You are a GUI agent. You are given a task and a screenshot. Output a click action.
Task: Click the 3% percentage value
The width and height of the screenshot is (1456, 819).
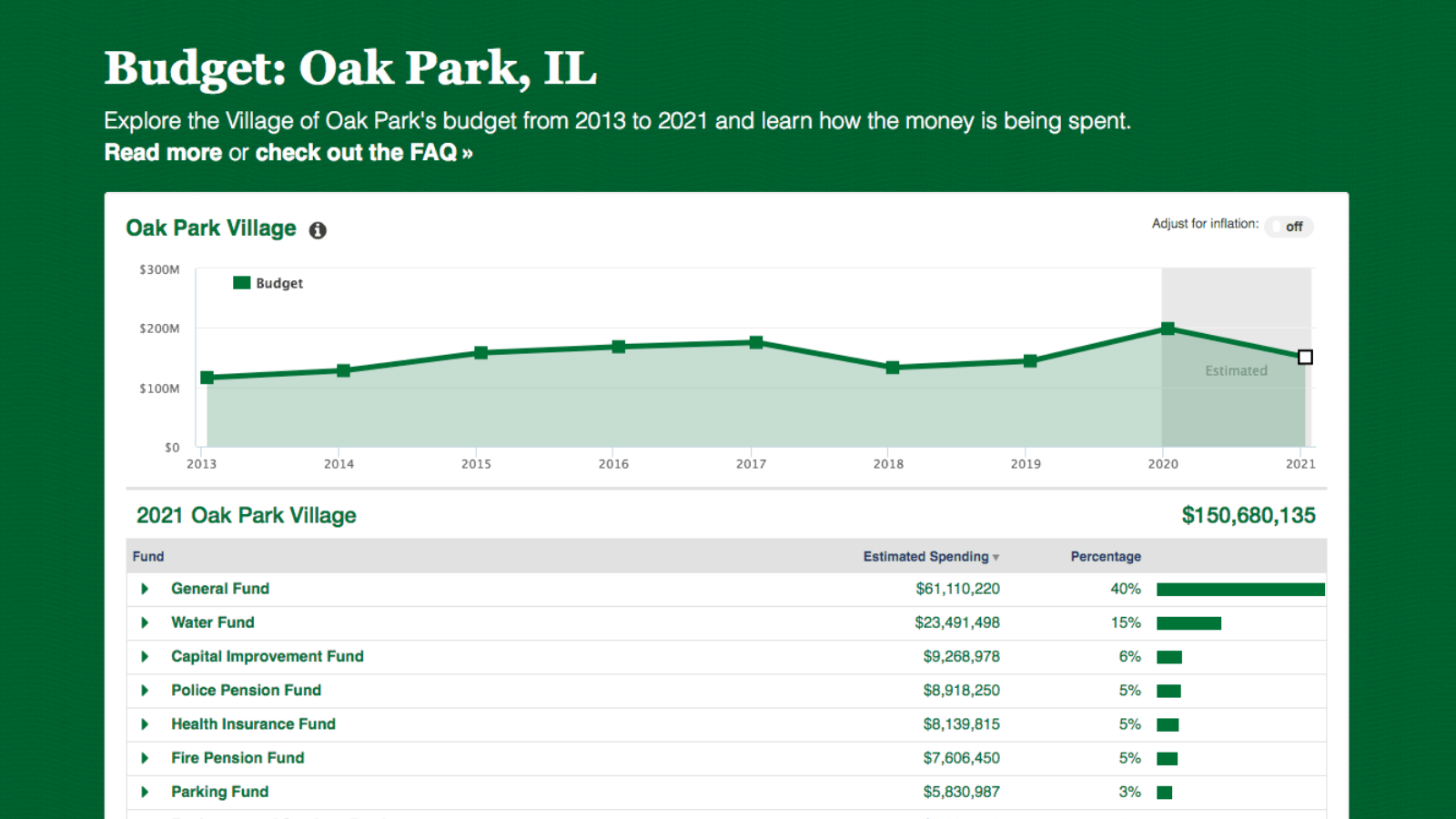click(1129, 792)
